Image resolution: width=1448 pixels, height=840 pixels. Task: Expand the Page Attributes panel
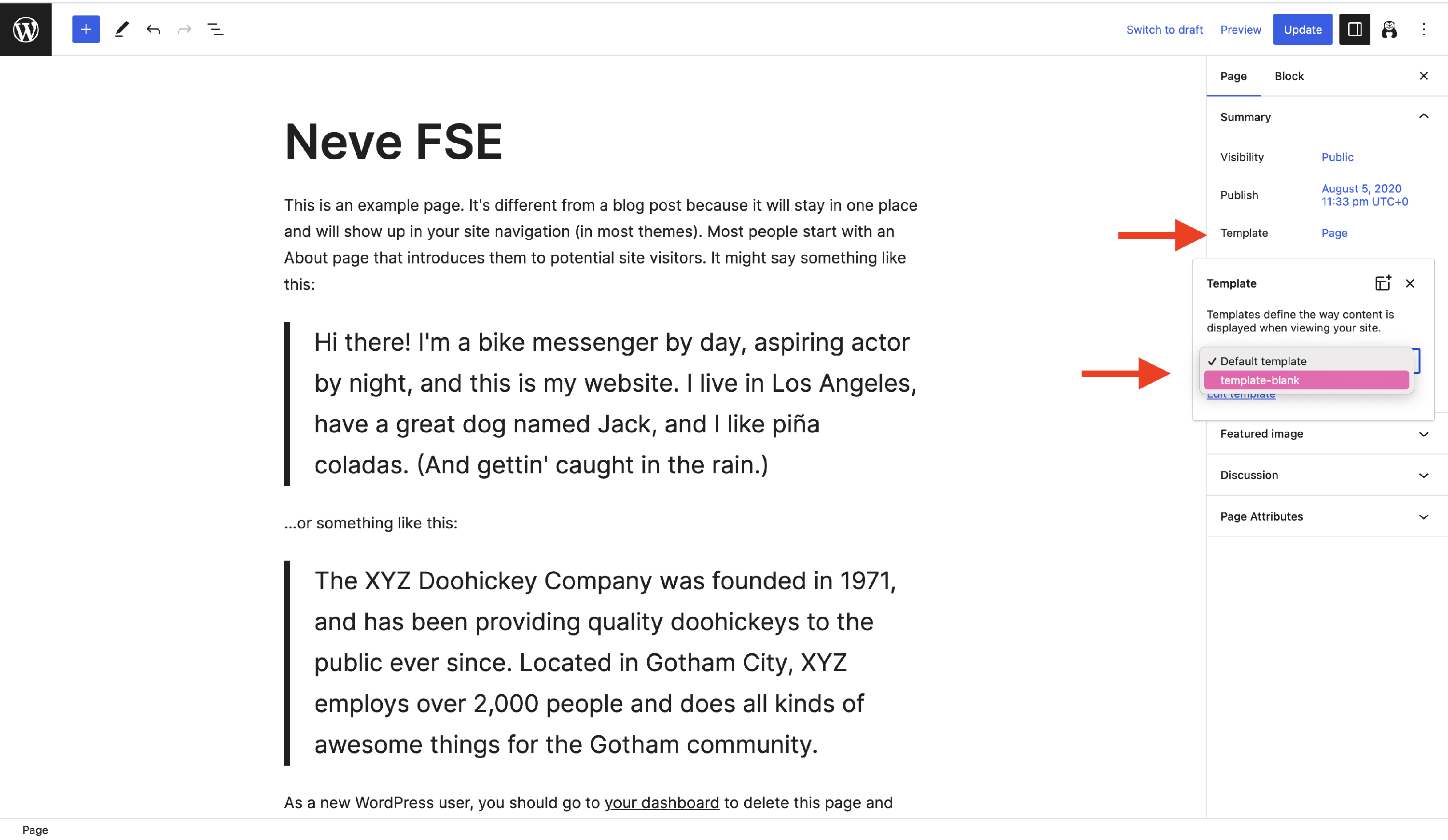click(x=1423, y=517)
